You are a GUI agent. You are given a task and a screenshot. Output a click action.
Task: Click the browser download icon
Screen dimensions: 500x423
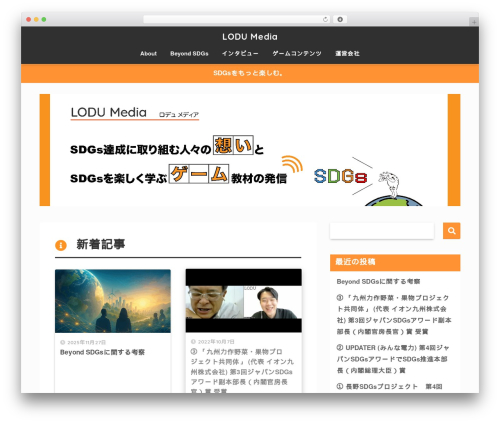tap(340, 19)
